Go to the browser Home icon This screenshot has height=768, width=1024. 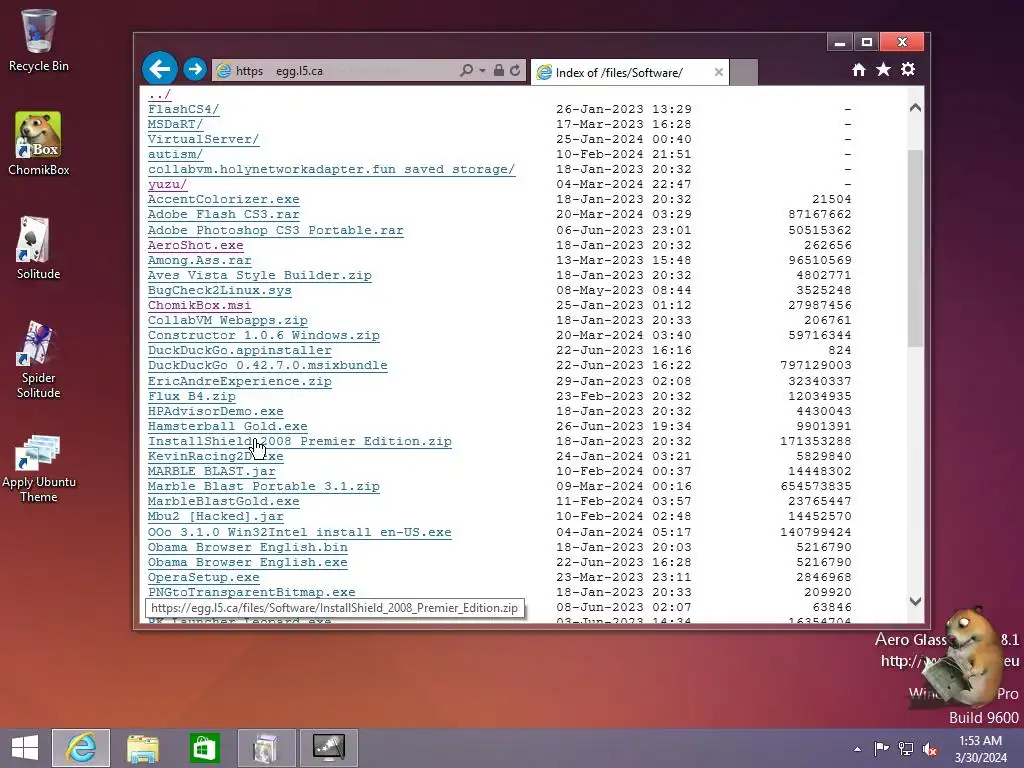point(859,70)
